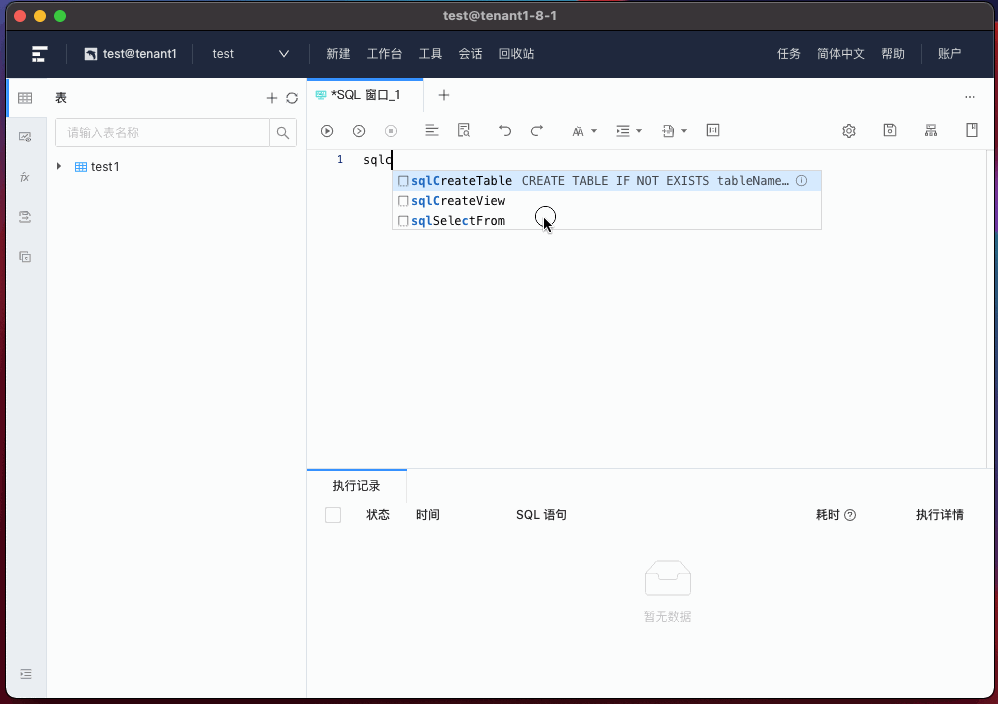Click the table name search magnifier
Viewport: 998px width, 704px height.
click(283, 133)
